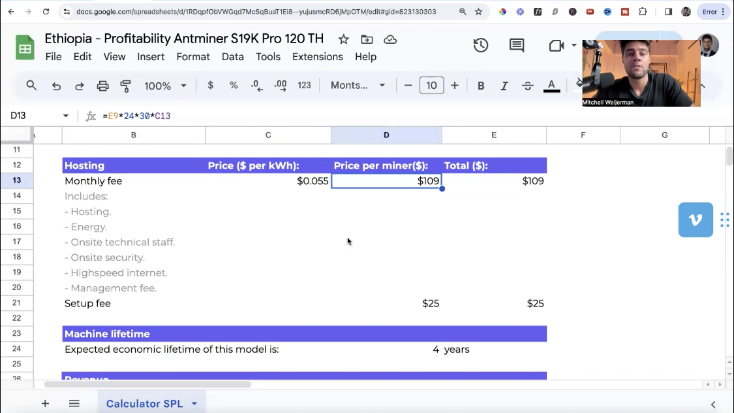Format as currency with dollar button
This screenshot has width=734, height=413.
coord(210,86)
